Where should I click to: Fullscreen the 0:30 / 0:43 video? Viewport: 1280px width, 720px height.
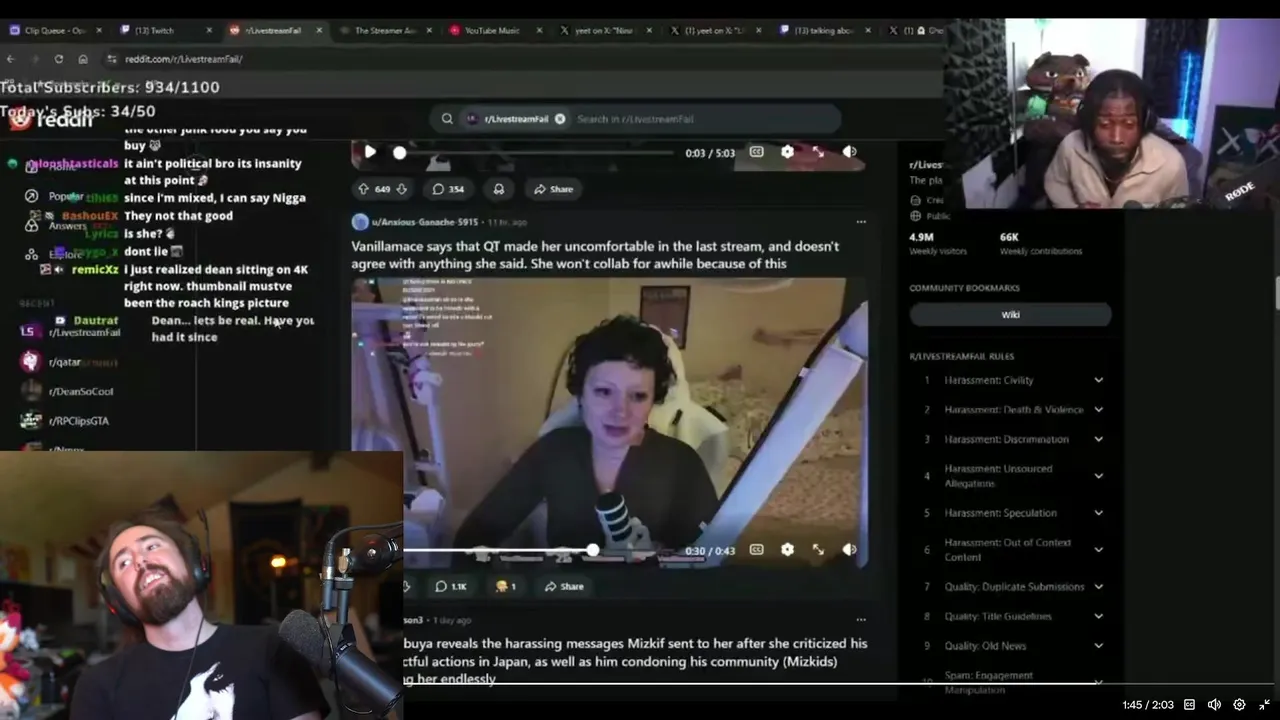[x=818, y=550]
